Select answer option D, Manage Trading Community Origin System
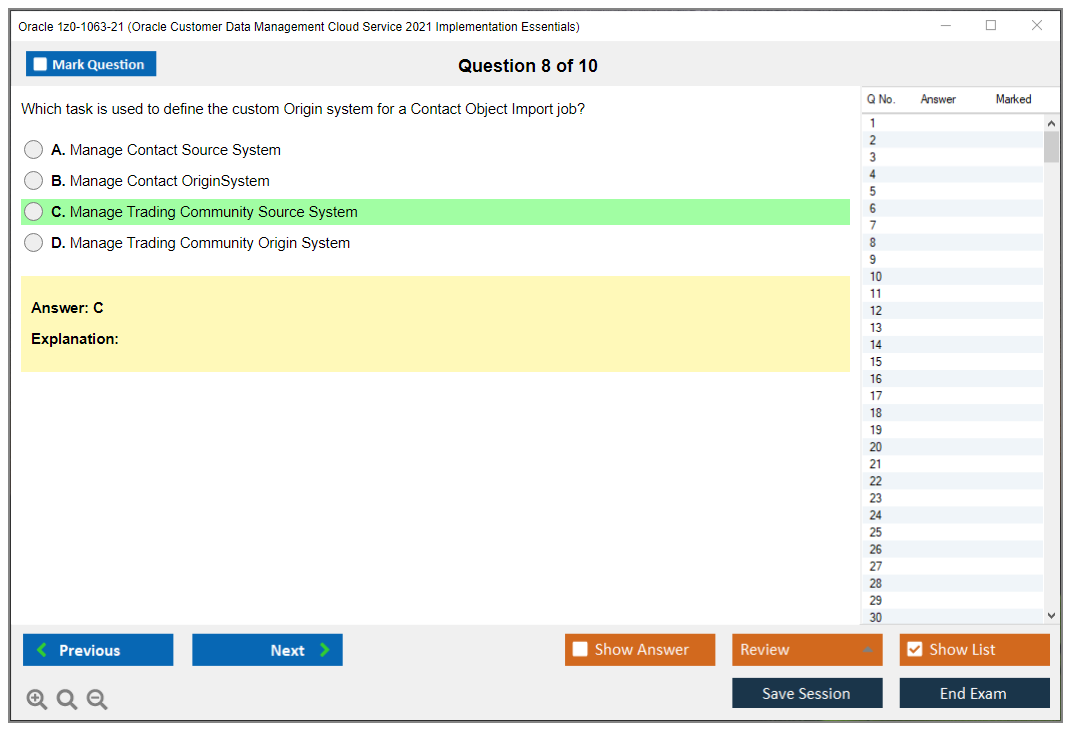Image resolution: width=1075 pixels, height=735 pixels. pyautogui.click(x=33, y=242)
